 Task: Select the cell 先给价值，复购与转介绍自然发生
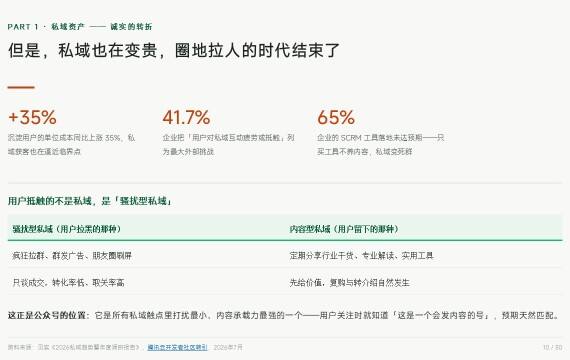tap(349, 283)
